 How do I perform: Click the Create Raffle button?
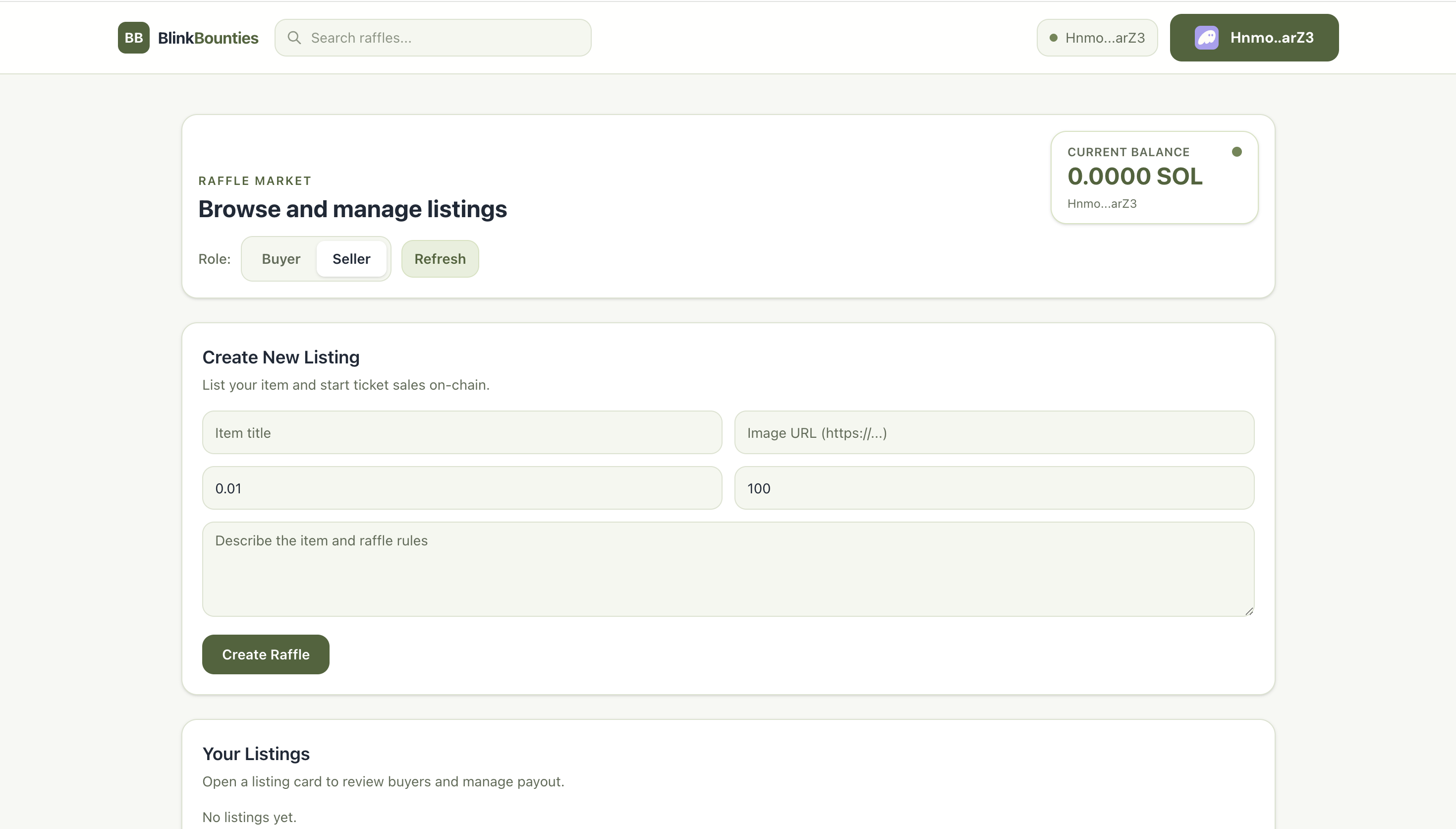(265, 654)
